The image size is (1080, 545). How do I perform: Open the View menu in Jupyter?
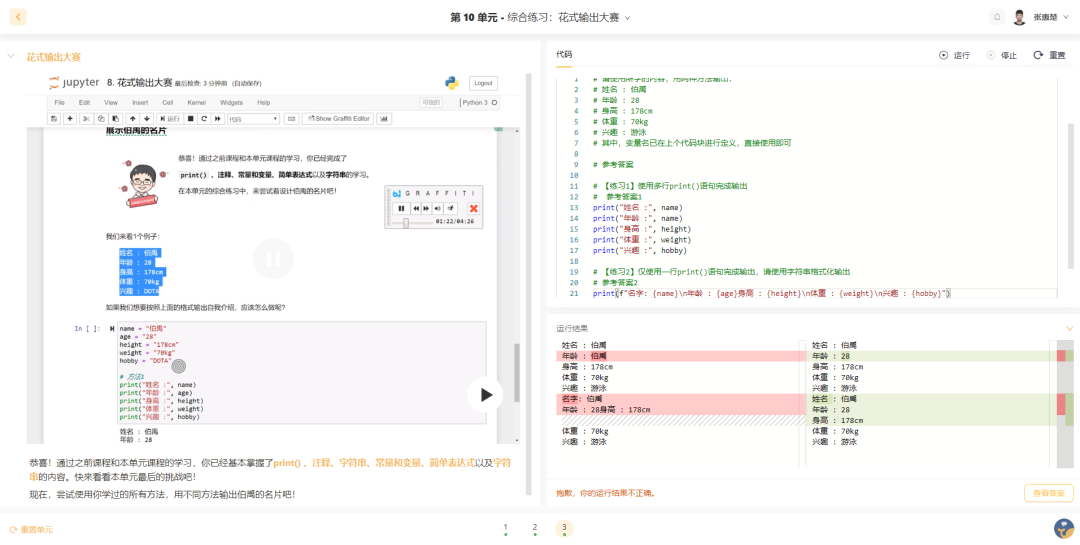pyautogui.click(x=111, y=103)
